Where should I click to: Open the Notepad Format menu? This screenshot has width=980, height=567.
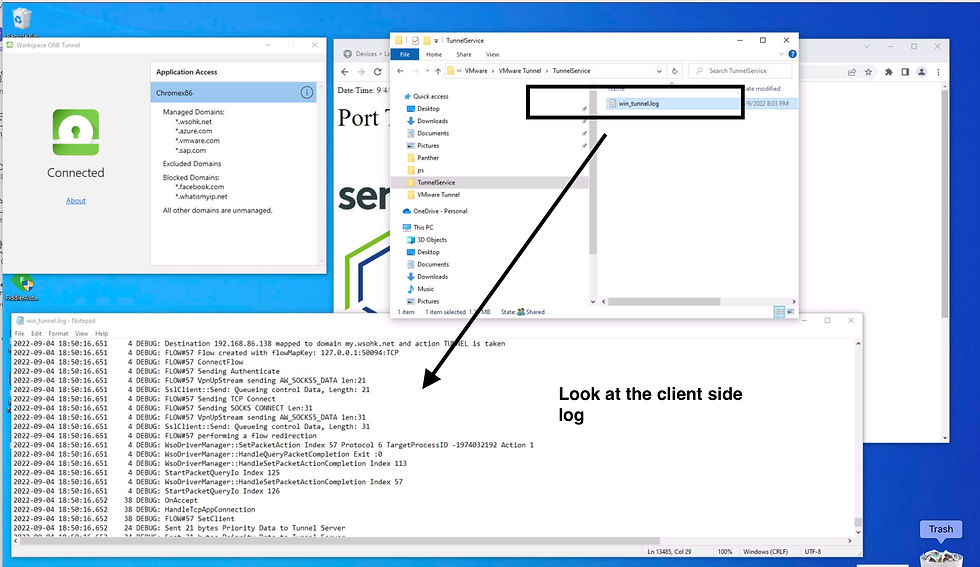pos(58,333)
